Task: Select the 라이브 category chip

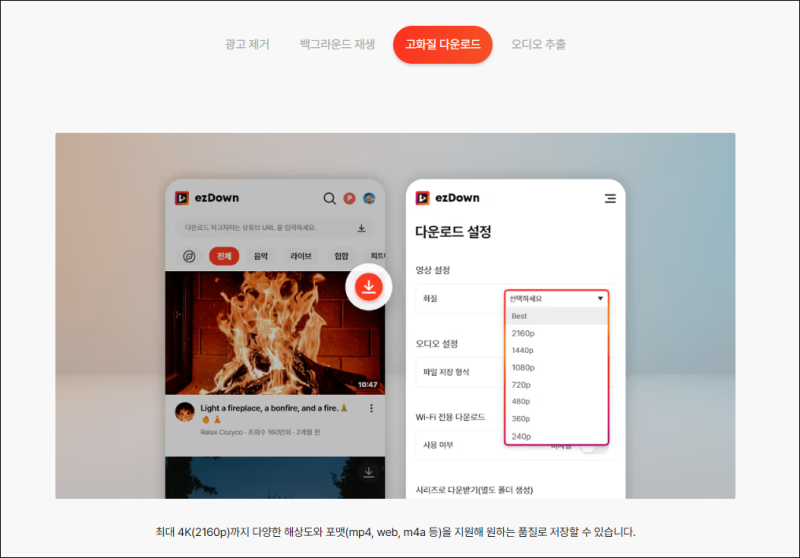Action: tap(301, 256)
